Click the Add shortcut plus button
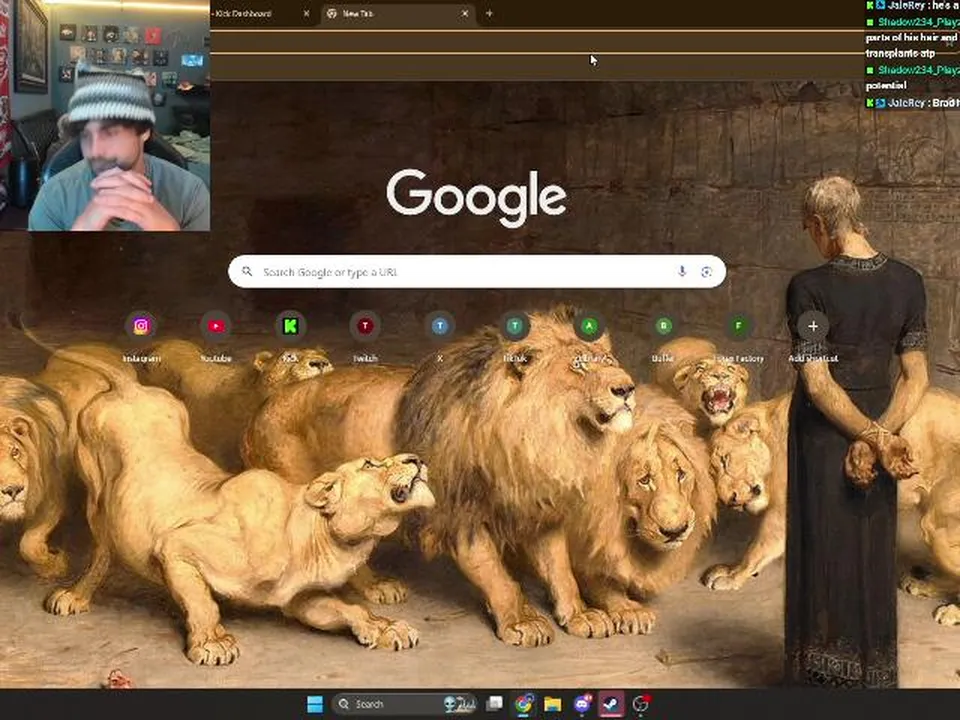960x720 pixels. pos(813,326)
